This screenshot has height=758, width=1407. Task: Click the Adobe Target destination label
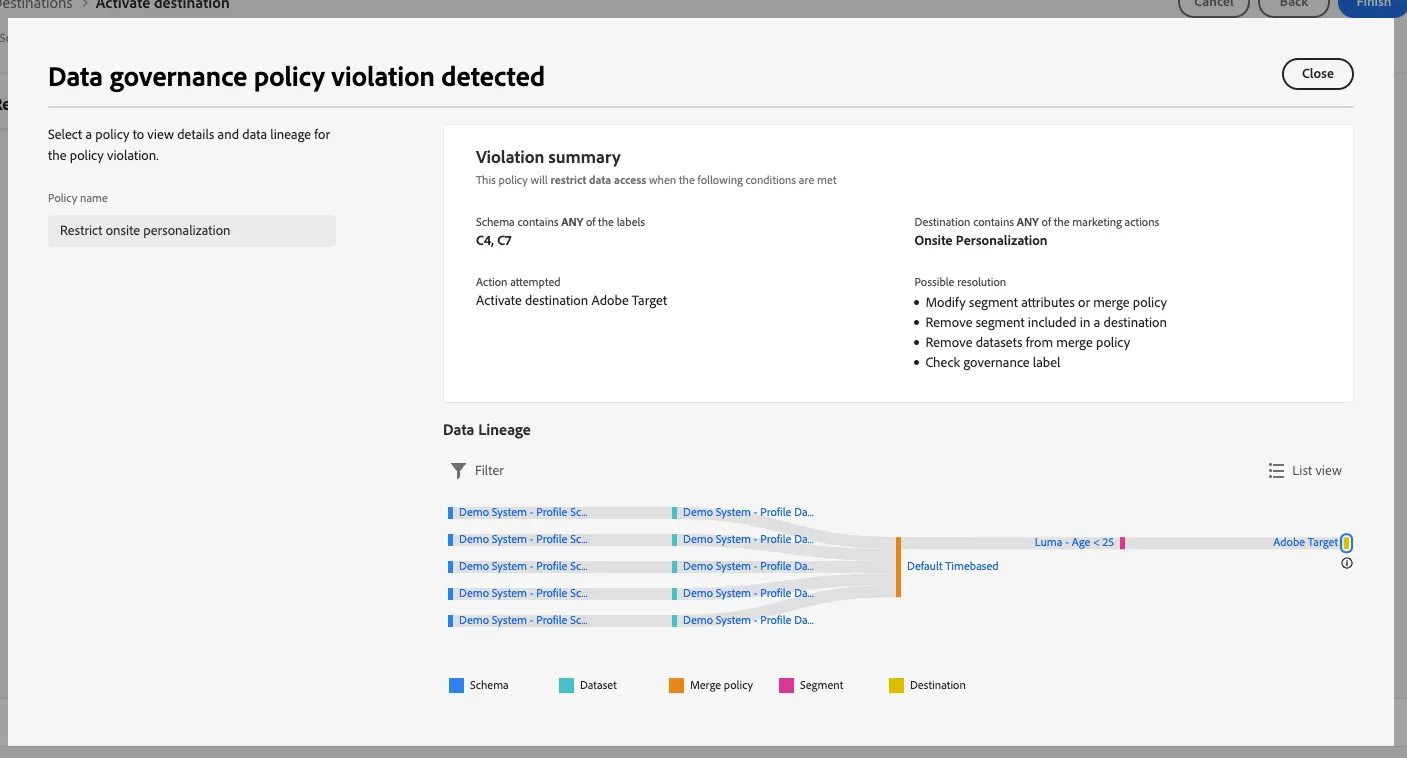(x=1305, y=542)
